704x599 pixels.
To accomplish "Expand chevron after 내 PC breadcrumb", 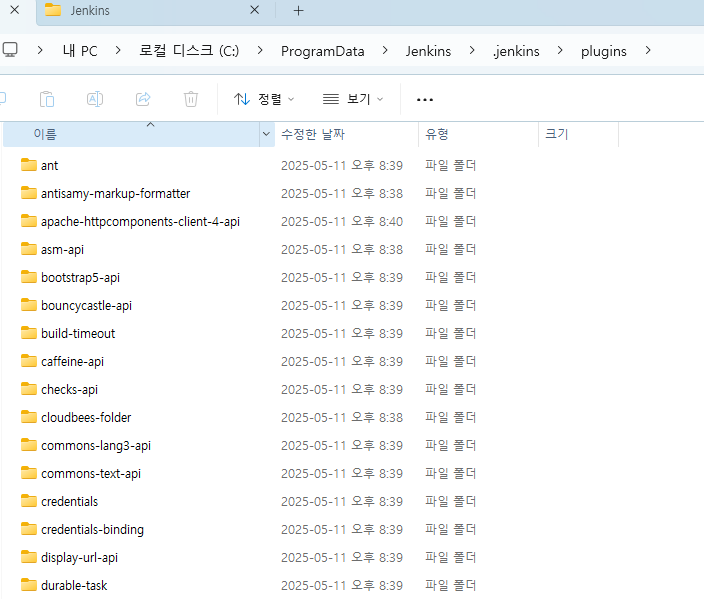I will point(118,50).
